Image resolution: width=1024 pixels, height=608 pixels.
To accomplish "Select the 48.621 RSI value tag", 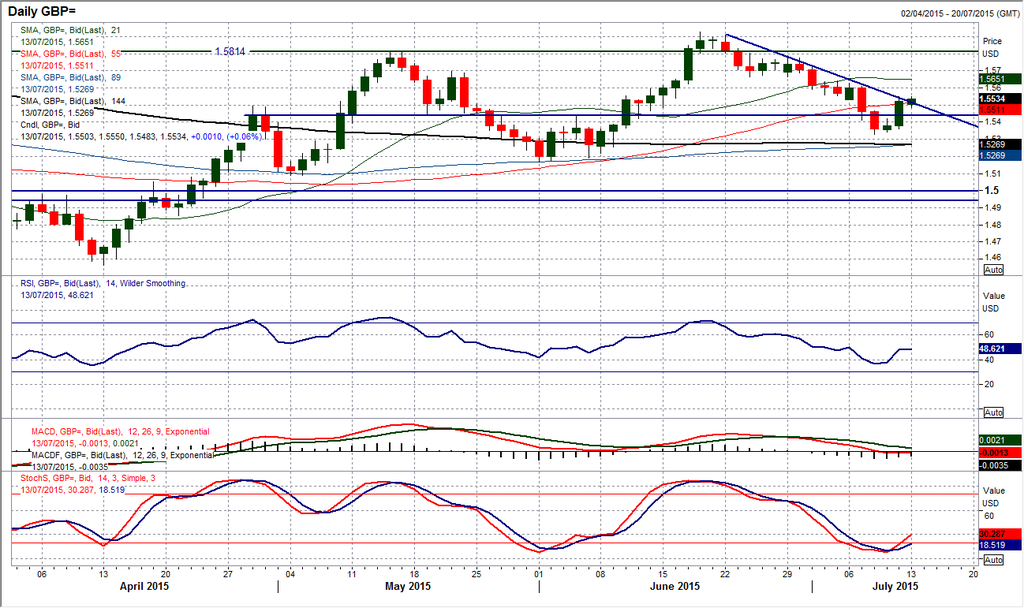I will pyautogui.click(x=999, y=349).
